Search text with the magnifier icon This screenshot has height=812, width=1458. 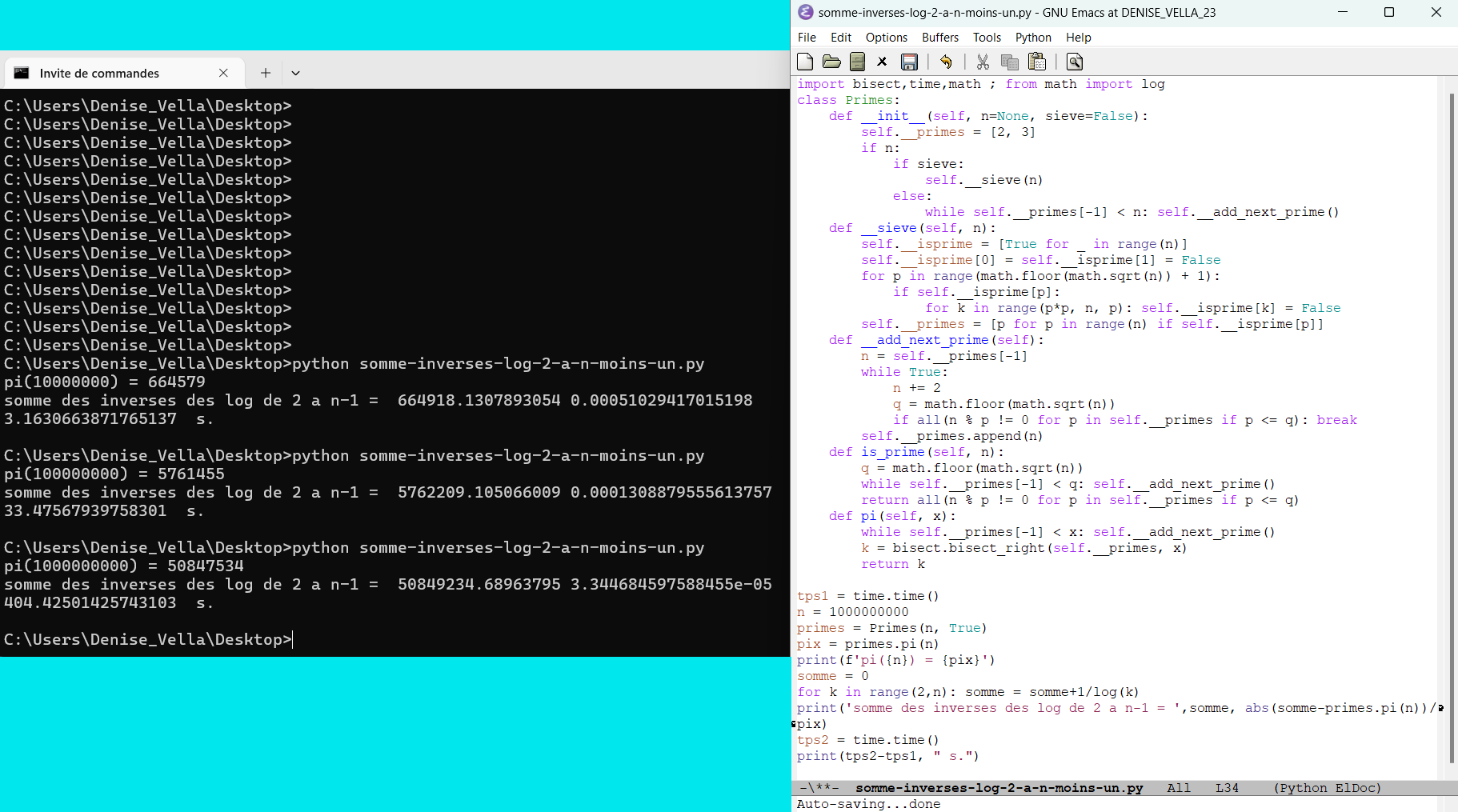(x=1075, y=62)
